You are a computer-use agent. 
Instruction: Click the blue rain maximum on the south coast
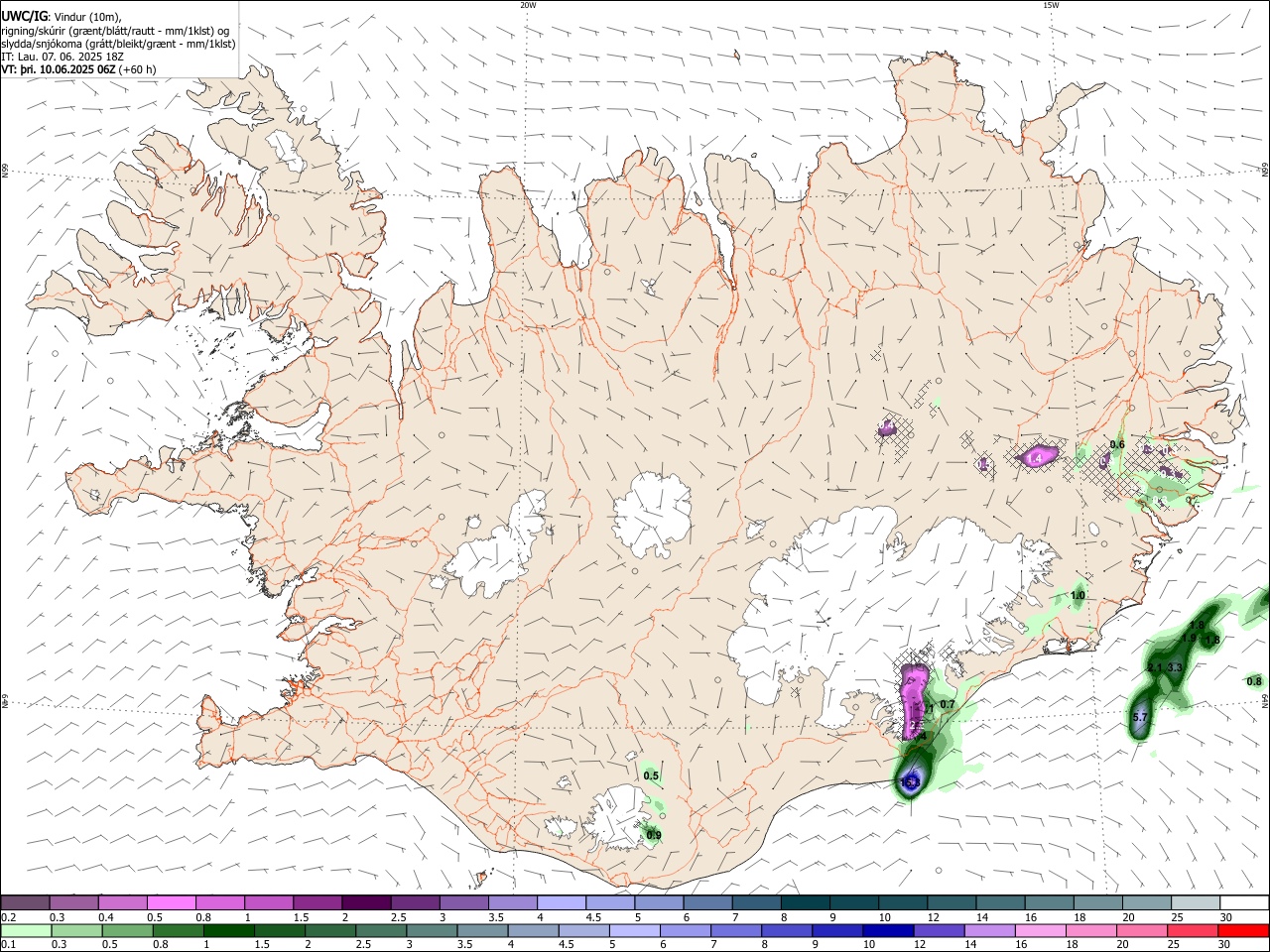tap(912, 780)
